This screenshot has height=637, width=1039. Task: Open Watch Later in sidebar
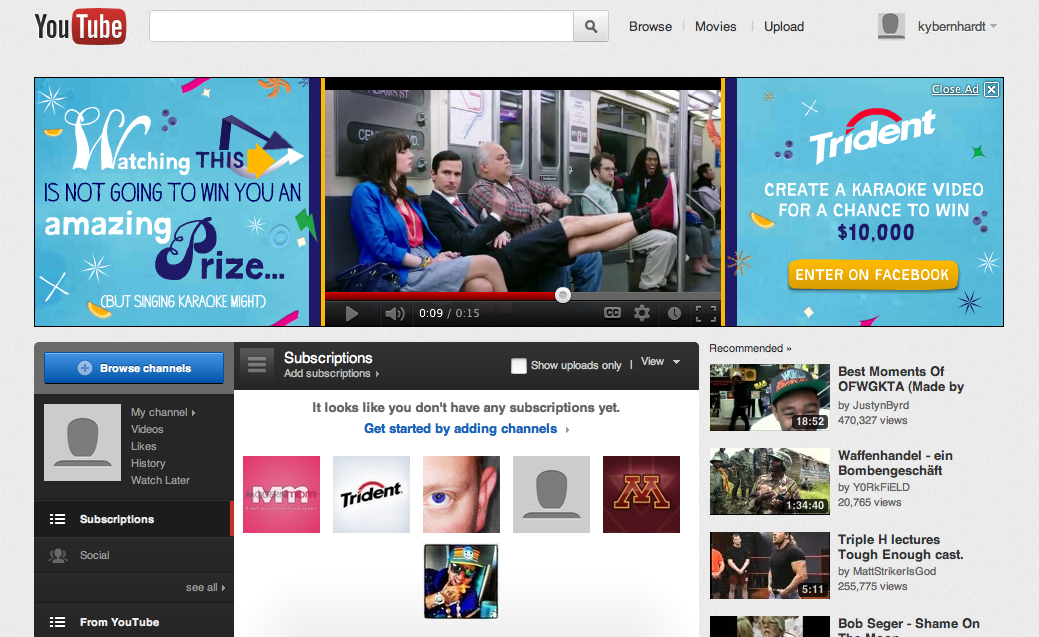point(160,480)
